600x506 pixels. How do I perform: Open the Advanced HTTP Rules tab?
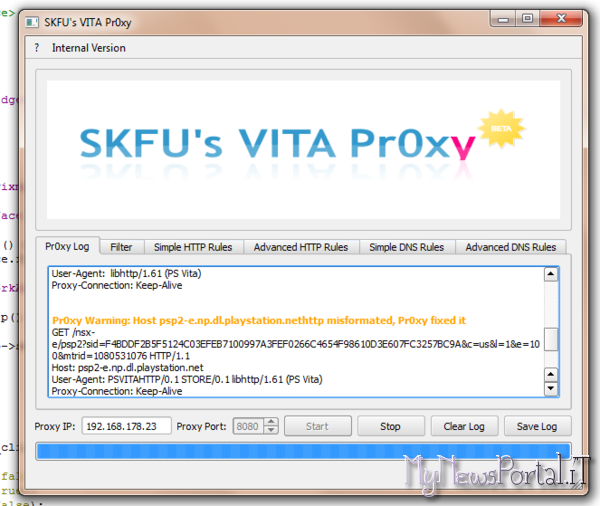pos(301,247)
